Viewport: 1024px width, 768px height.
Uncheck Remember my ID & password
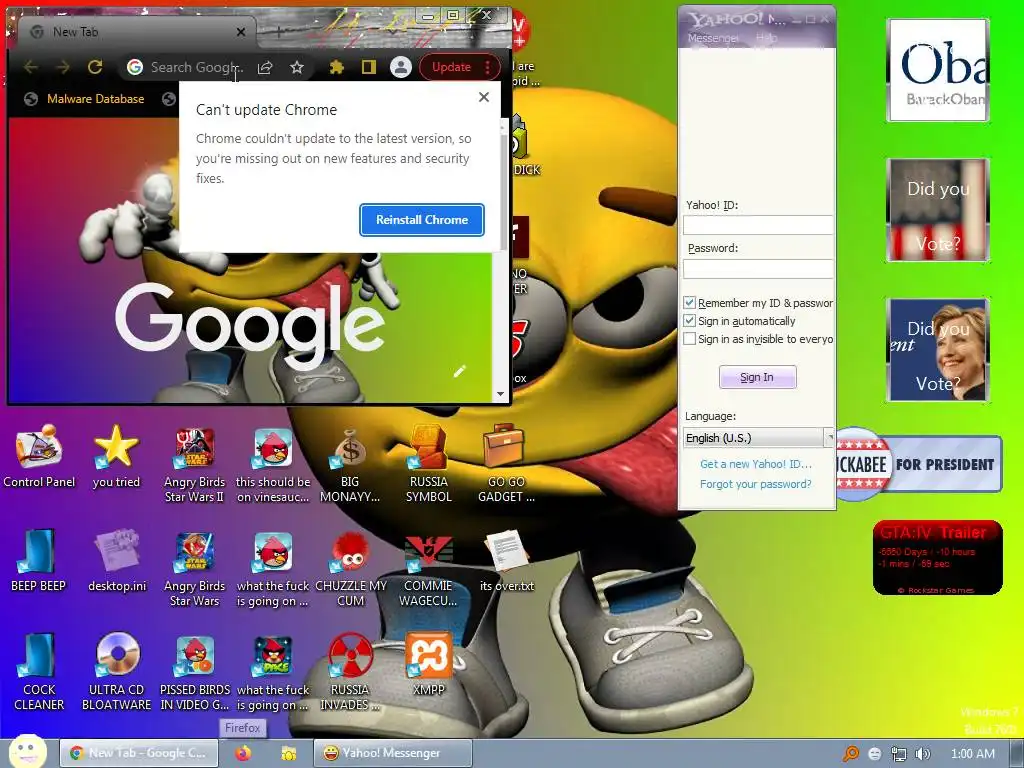(x=689, y=303)
